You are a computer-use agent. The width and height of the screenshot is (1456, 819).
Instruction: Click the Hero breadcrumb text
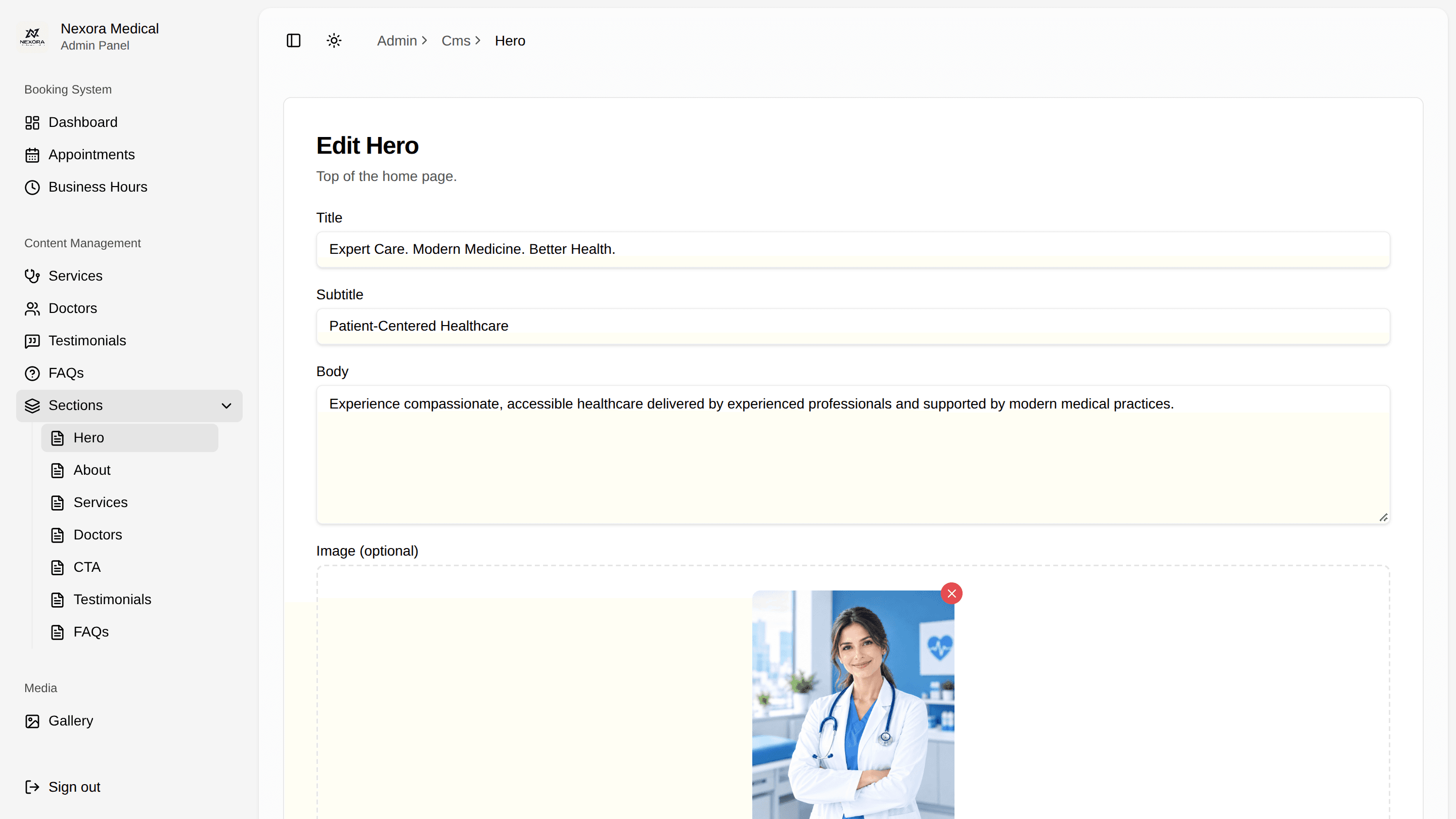click(510, 40)
